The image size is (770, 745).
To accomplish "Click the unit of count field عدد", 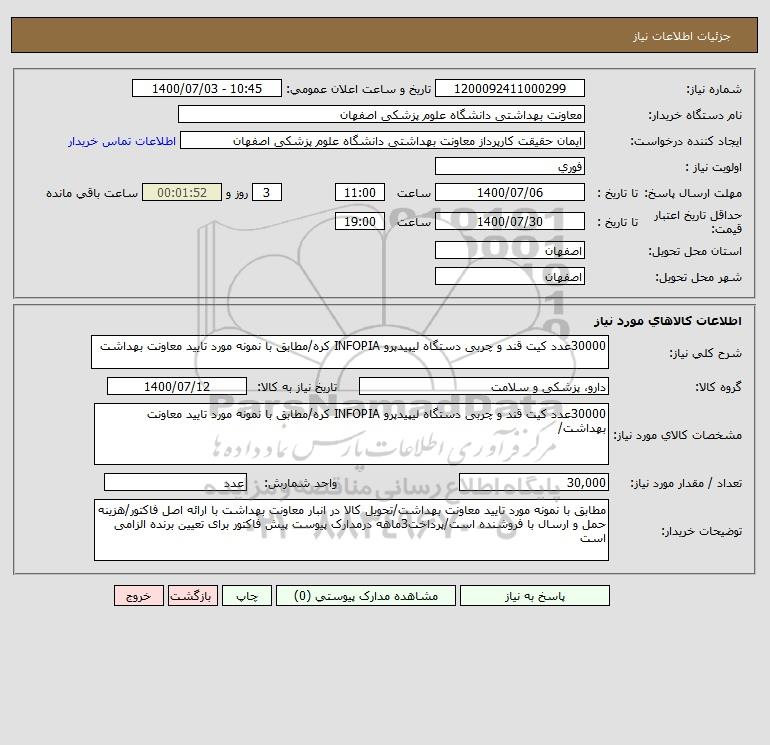I will click(175, 483).
